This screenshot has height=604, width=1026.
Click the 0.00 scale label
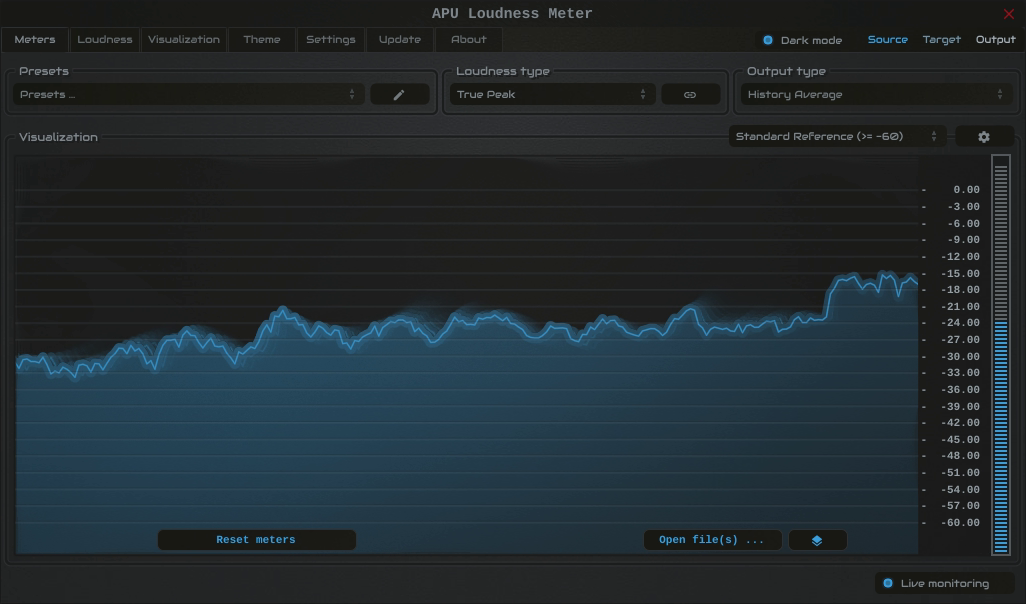click(x=966, y=190)
